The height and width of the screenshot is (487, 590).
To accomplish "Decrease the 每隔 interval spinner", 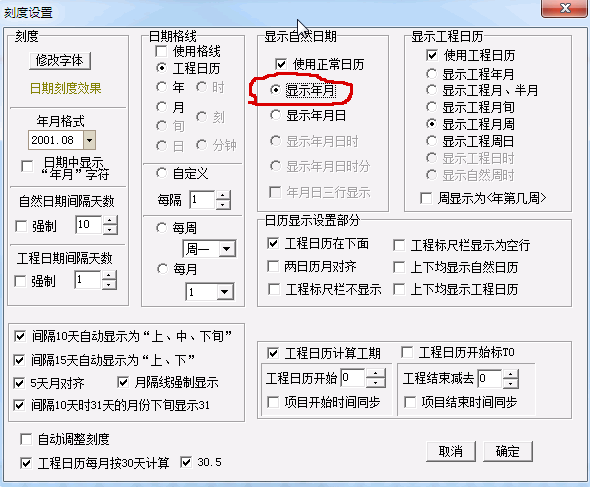I will (223, 205).
